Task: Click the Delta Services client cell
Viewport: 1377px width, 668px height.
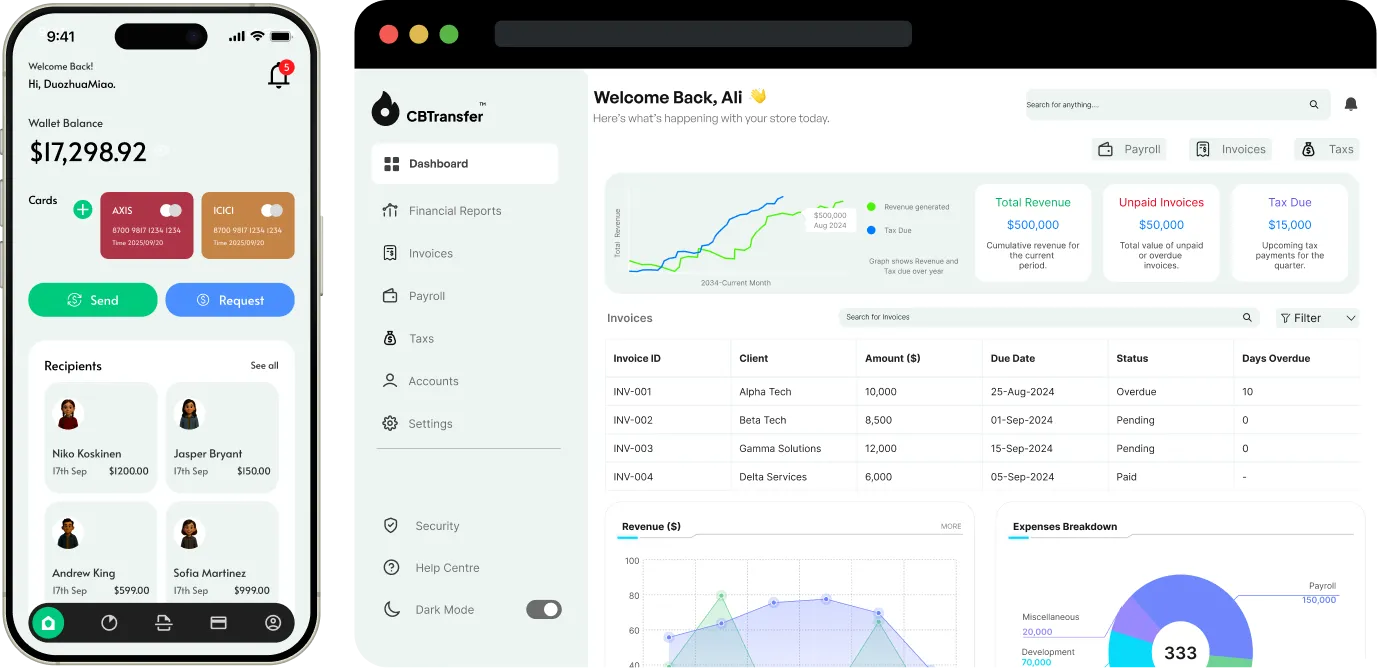Action: pyautogui.click(x=773, y=477)
